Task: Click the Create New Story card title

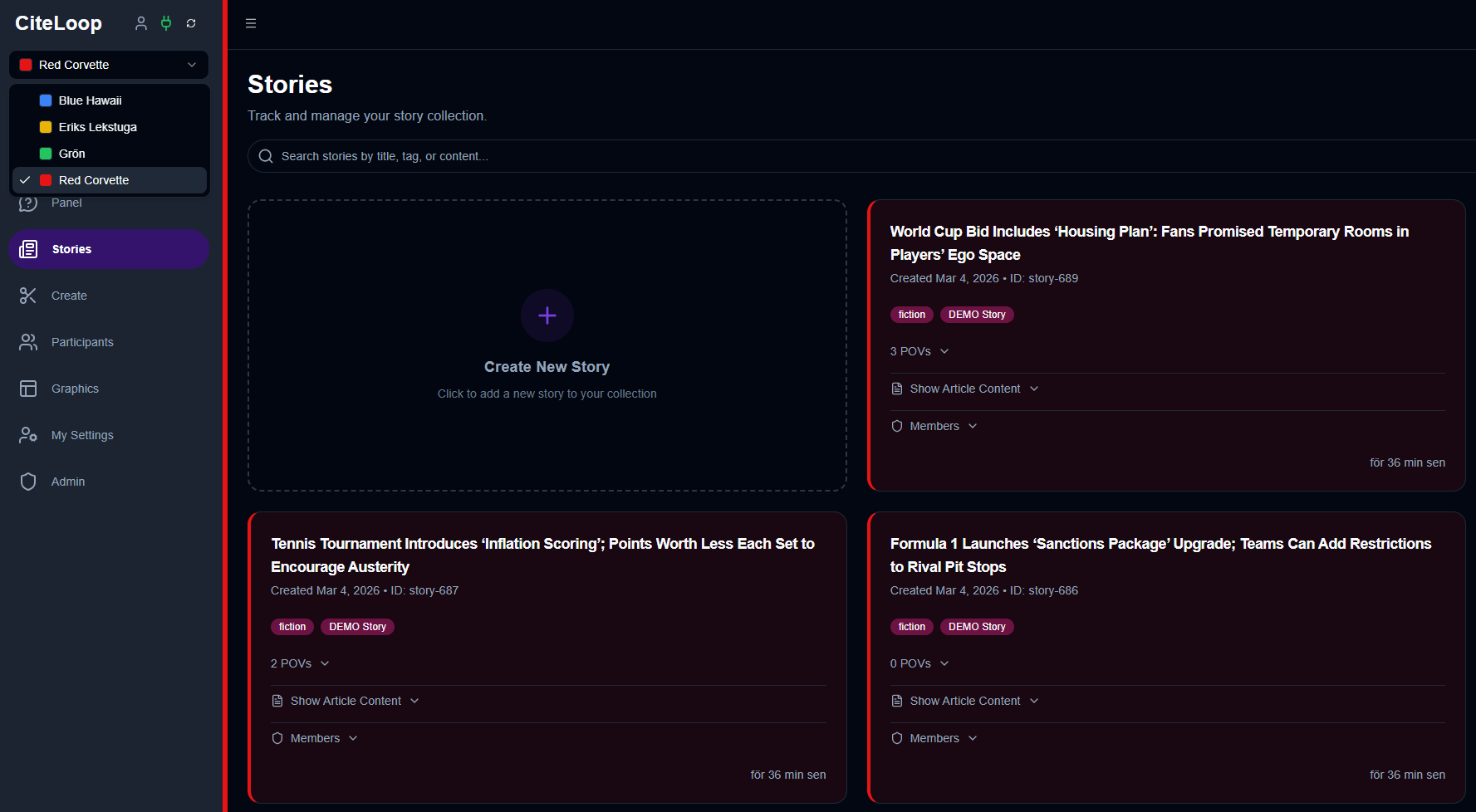Action: click(x=547, y=367)
